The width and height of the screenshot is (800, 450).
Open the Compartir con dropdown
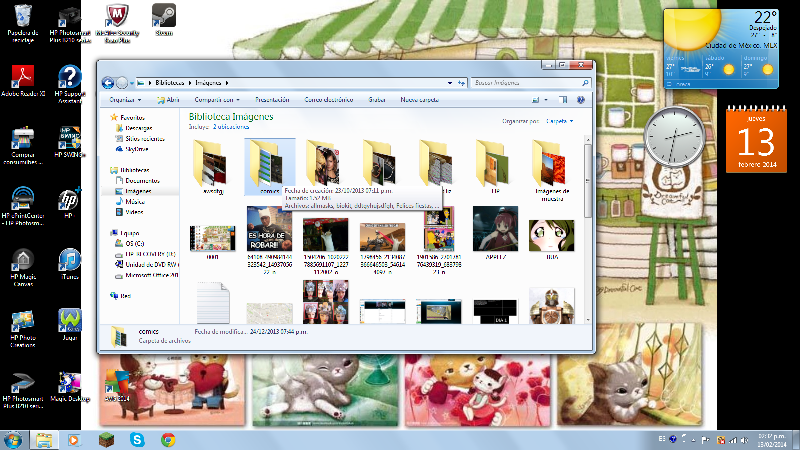coord(217,100)
